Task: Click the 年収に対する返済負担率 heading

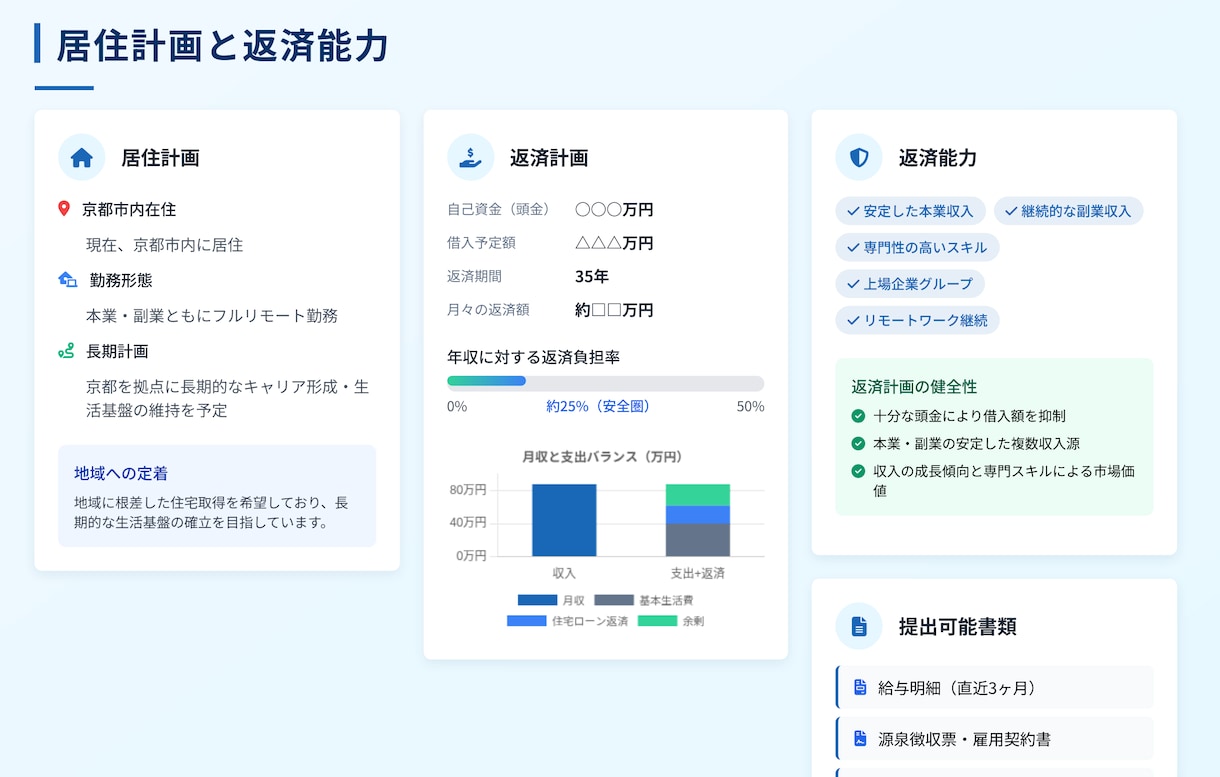Action: click(x=534, y=357)
